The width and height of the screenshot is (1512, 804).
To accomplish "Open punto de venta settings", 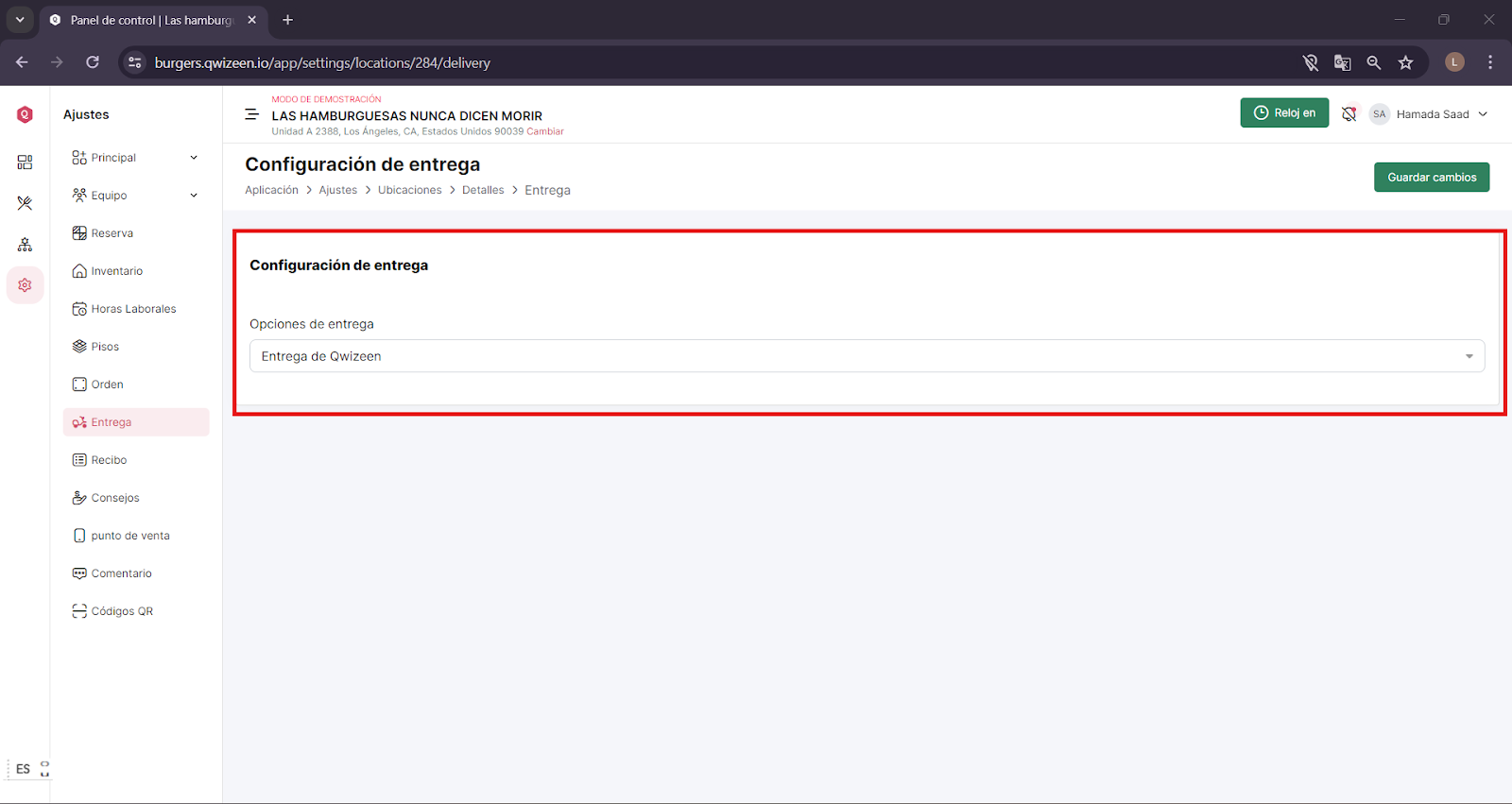I will 136,536.
